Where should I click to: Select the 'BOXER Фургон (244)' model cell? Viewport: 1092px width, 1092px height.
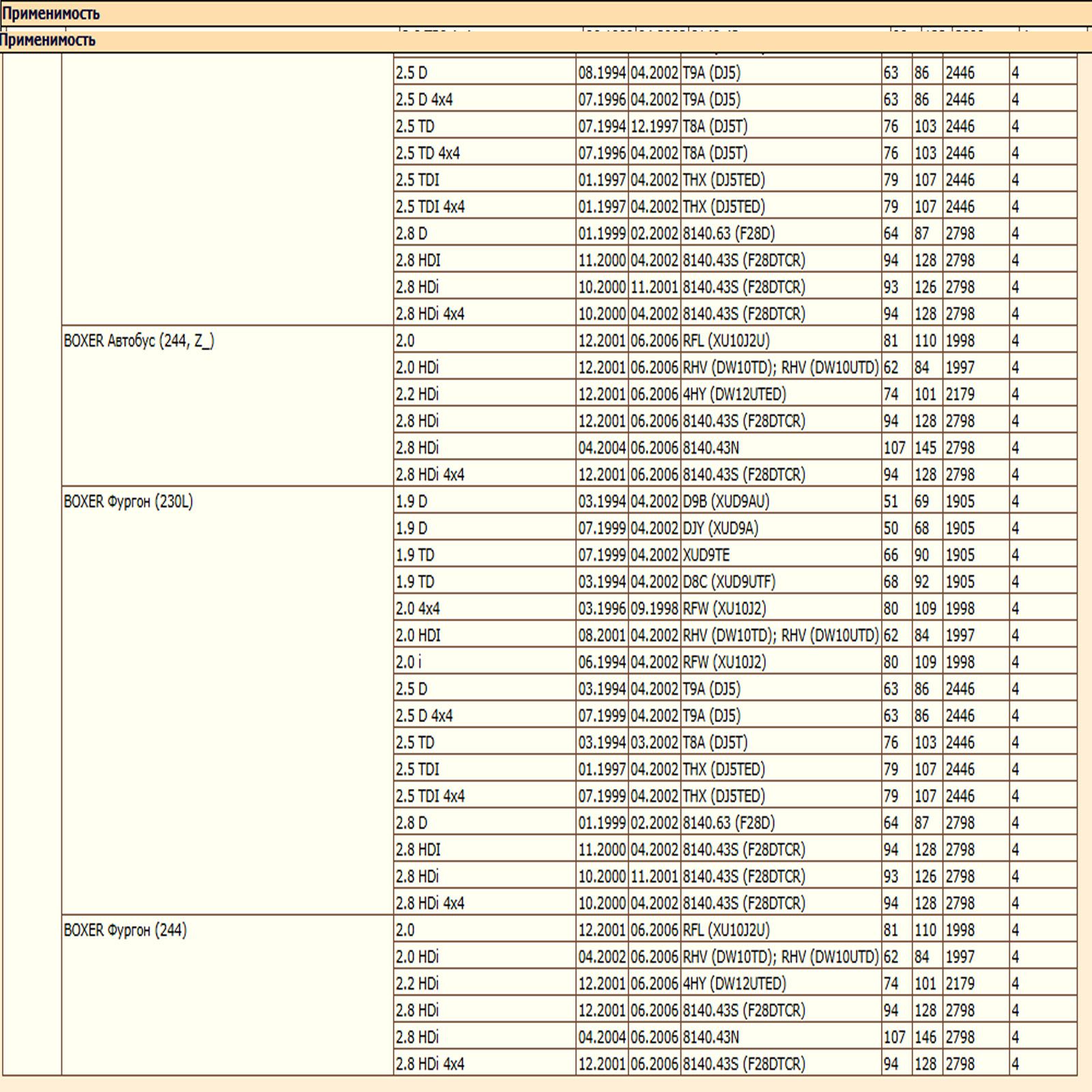(227, 996)
